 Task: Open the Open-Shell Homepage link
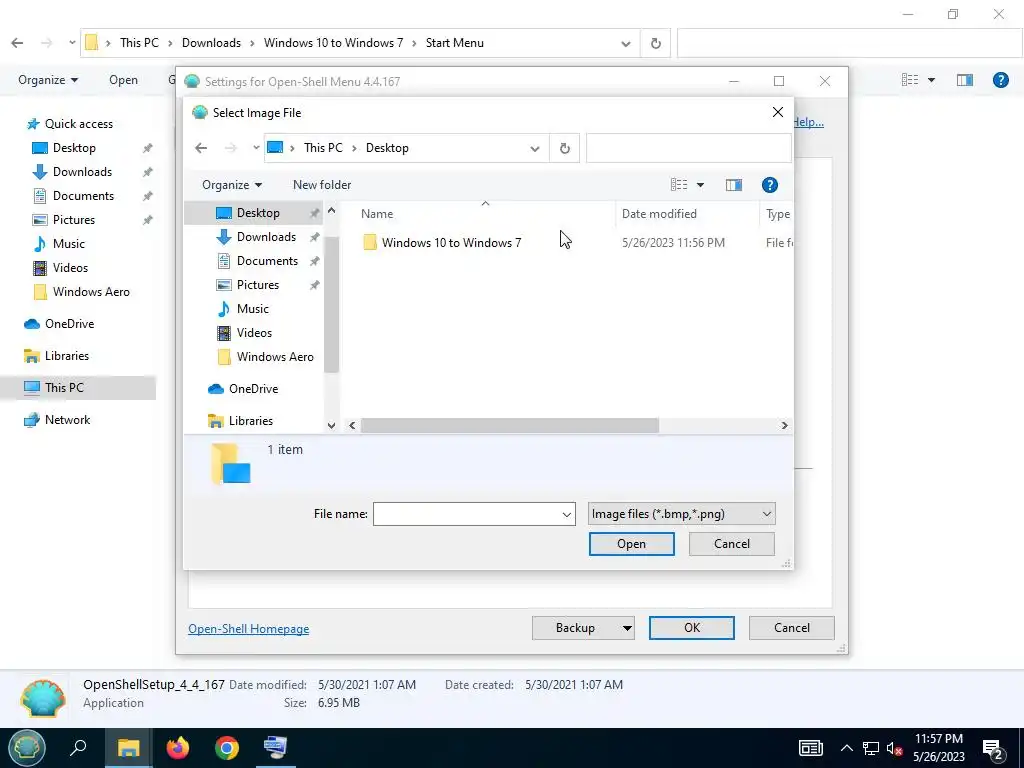point(249,629)
